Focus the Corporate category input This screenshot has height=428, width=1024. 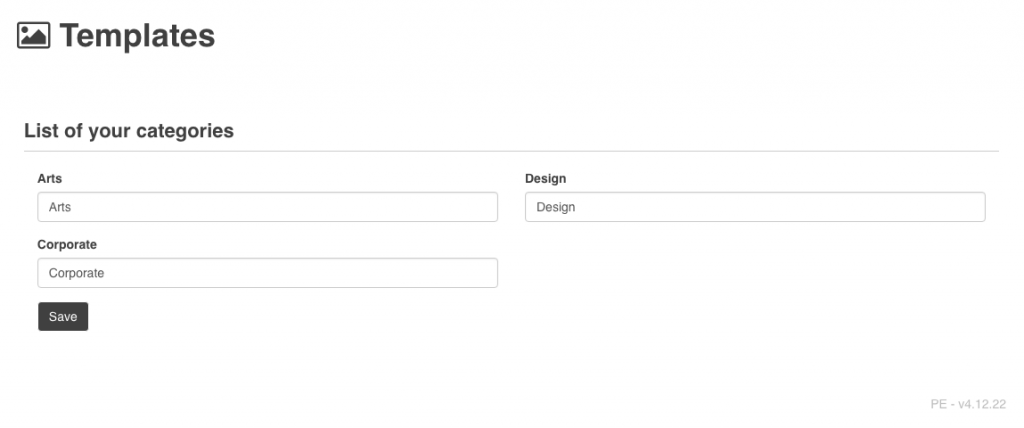[x=267, y=273]
